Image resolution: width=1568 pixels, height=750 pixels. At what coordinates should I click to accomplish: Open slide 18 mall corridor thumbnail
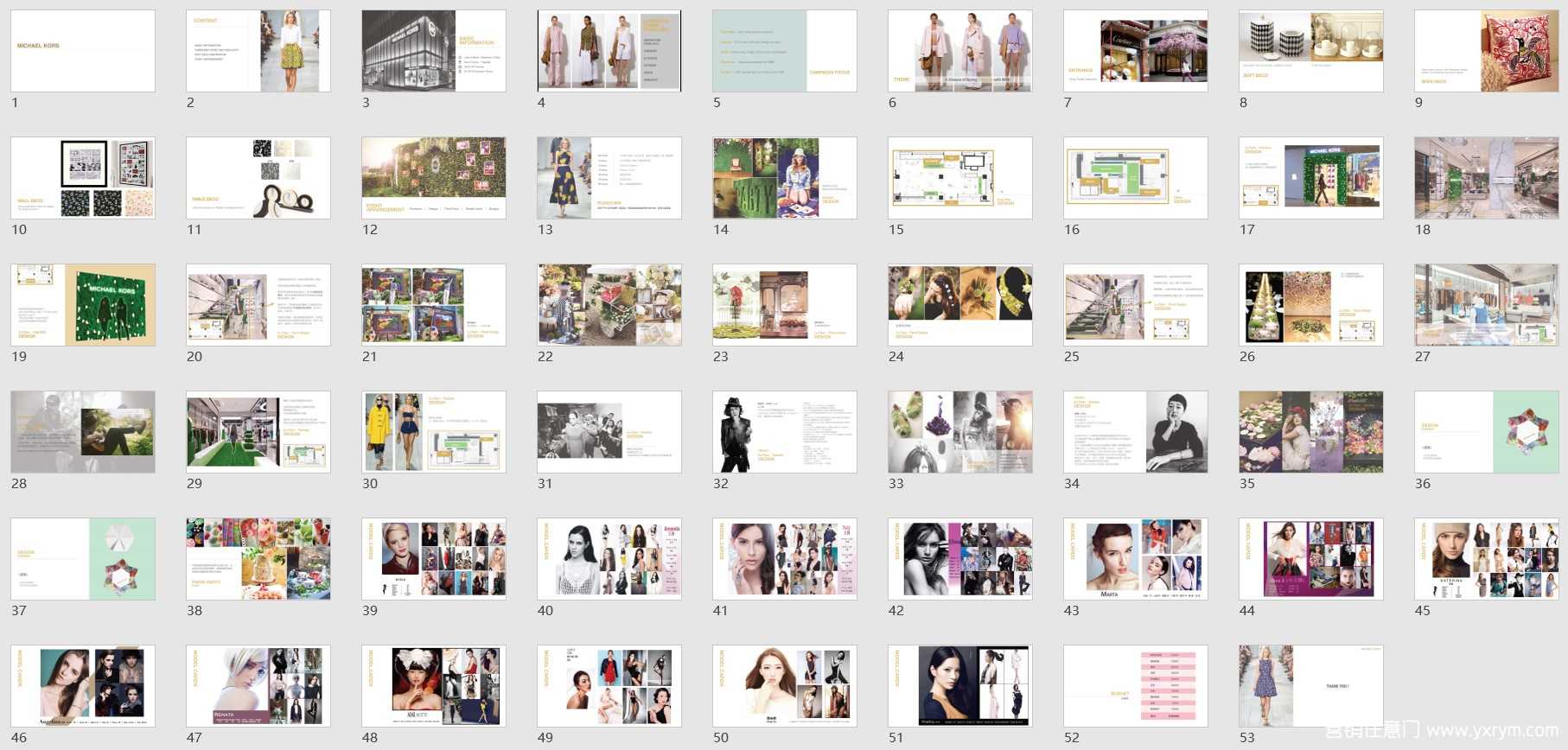coord(1487,178)
